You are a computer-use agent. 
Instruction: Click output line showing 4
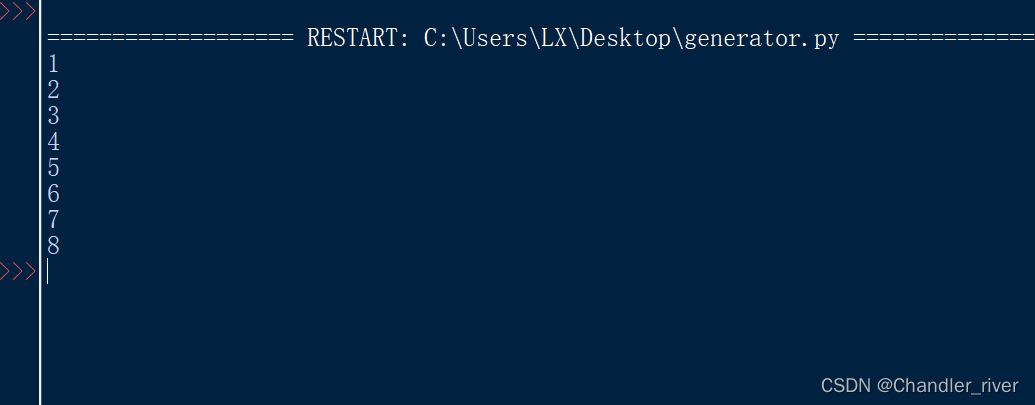point(54,143)
